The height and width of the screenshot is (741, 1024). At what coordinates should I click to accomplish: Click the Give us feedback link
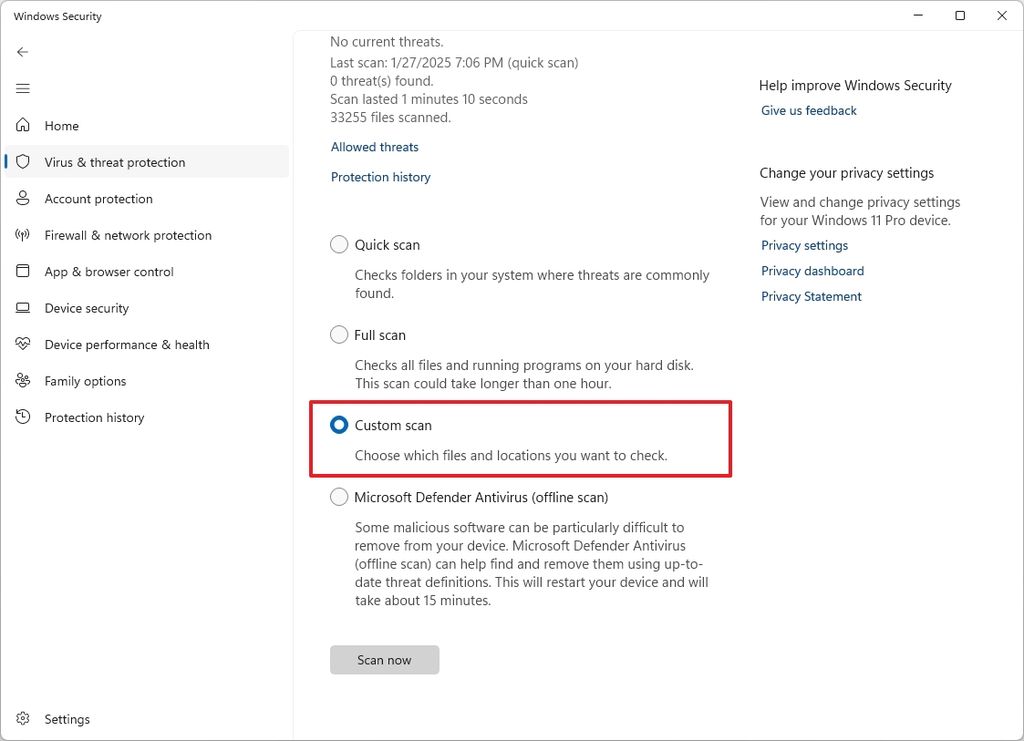[x=808, y=110]
